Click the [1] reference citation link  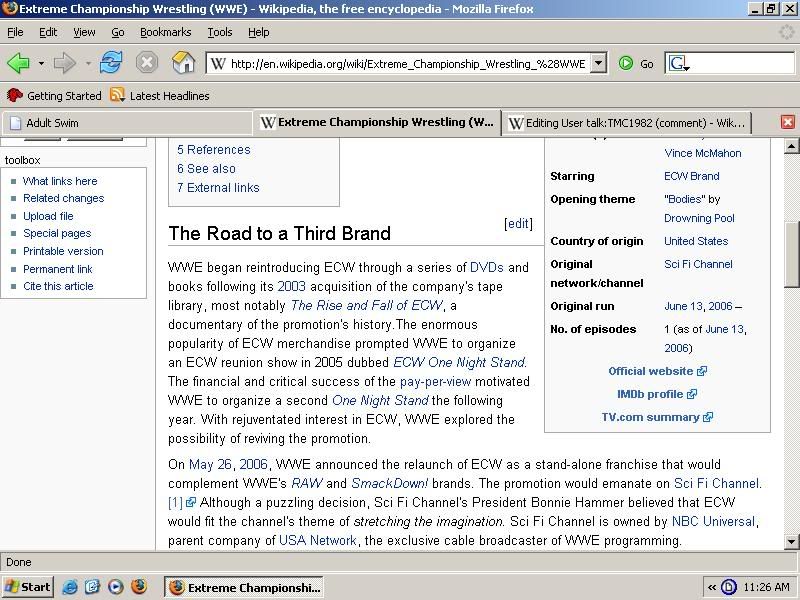182,502
